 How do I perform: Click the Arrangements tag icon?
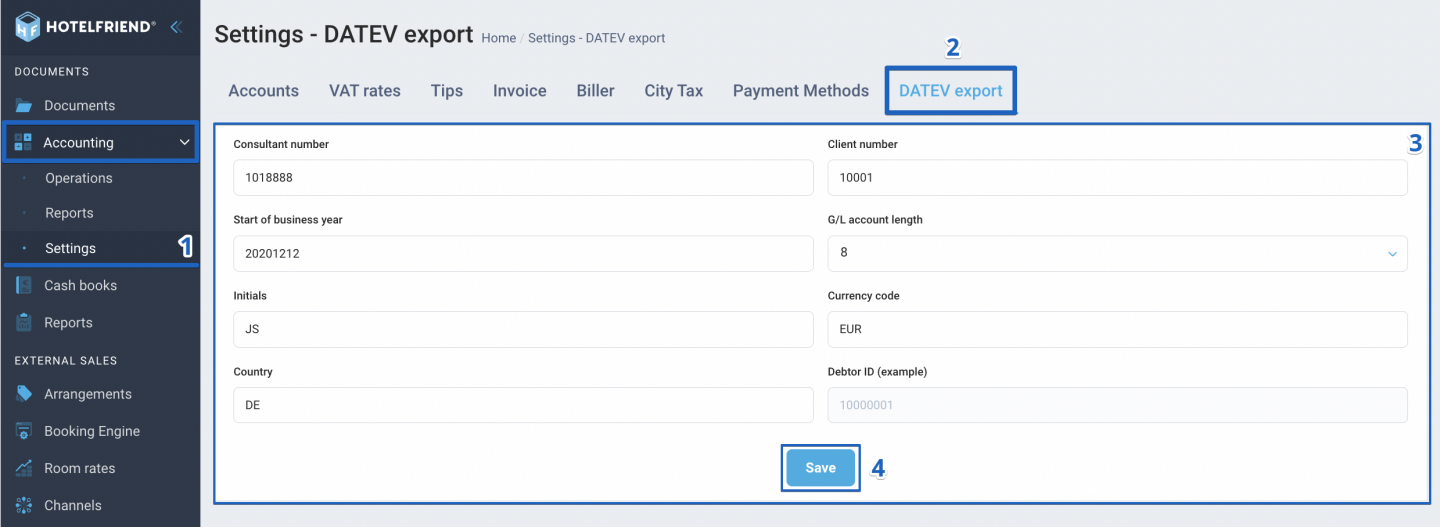click(x=24, y=393)
